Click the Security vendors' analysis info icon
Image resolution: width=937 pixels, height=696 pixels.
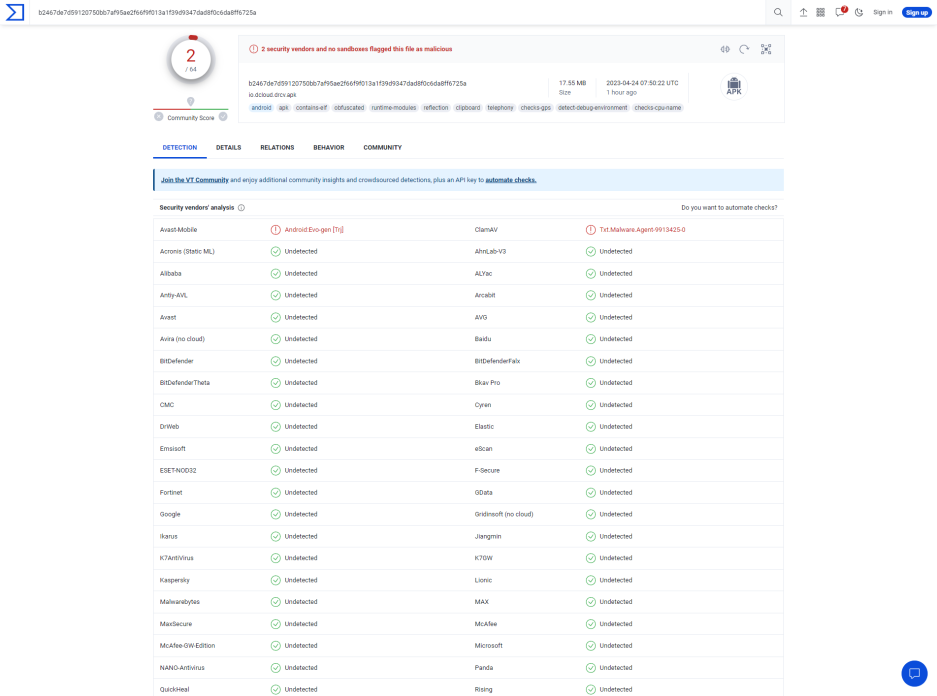tap(241, 208)
